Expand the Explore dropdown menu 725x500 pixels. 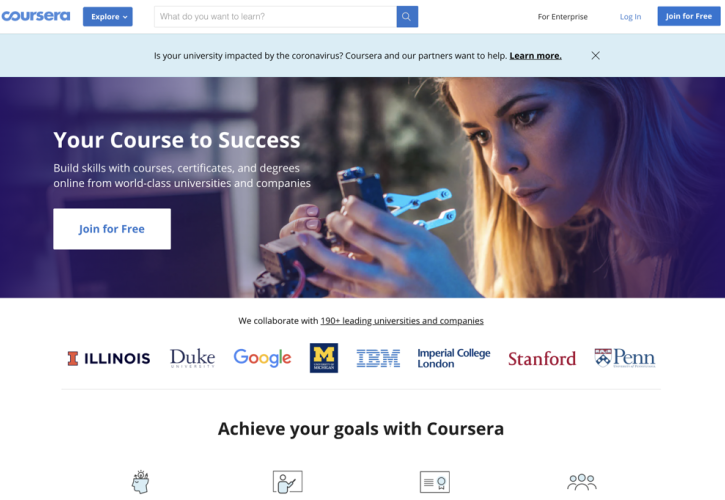(x=108, y=17)
